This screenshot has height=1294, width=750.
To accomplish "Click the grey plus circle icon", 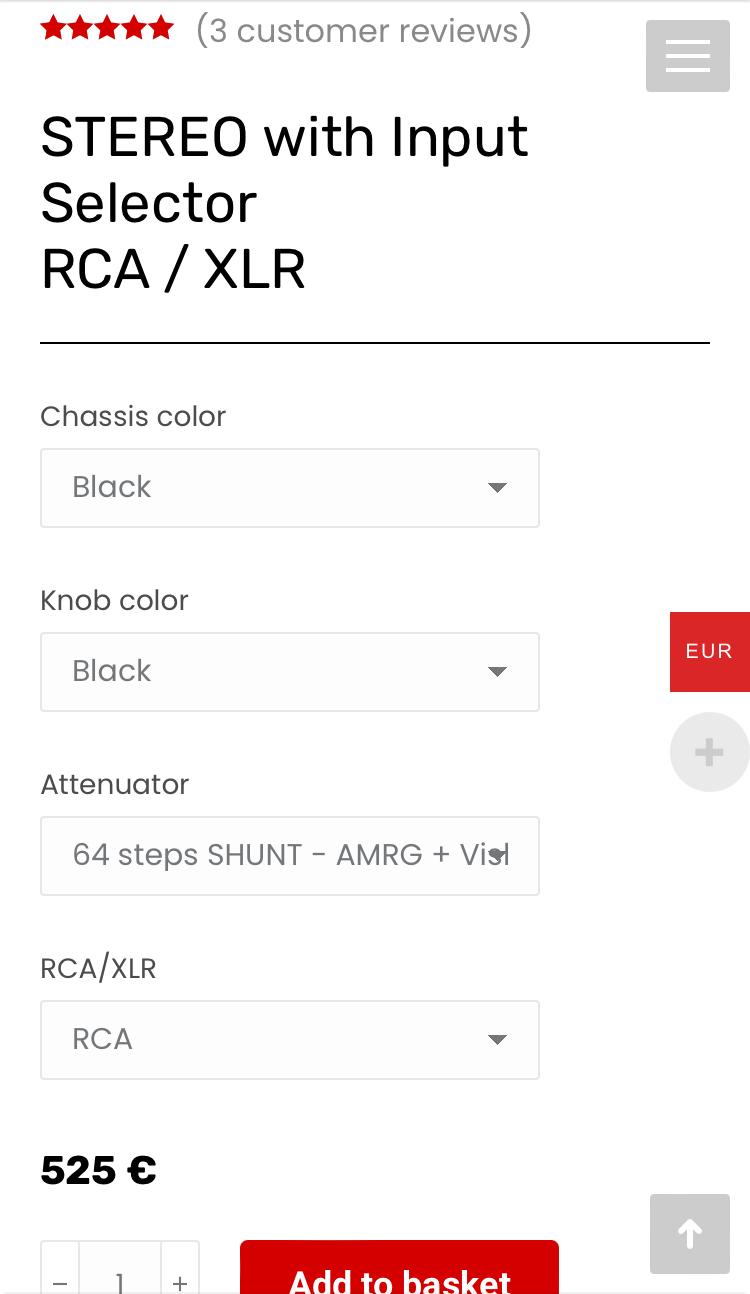I will (709, 752).
